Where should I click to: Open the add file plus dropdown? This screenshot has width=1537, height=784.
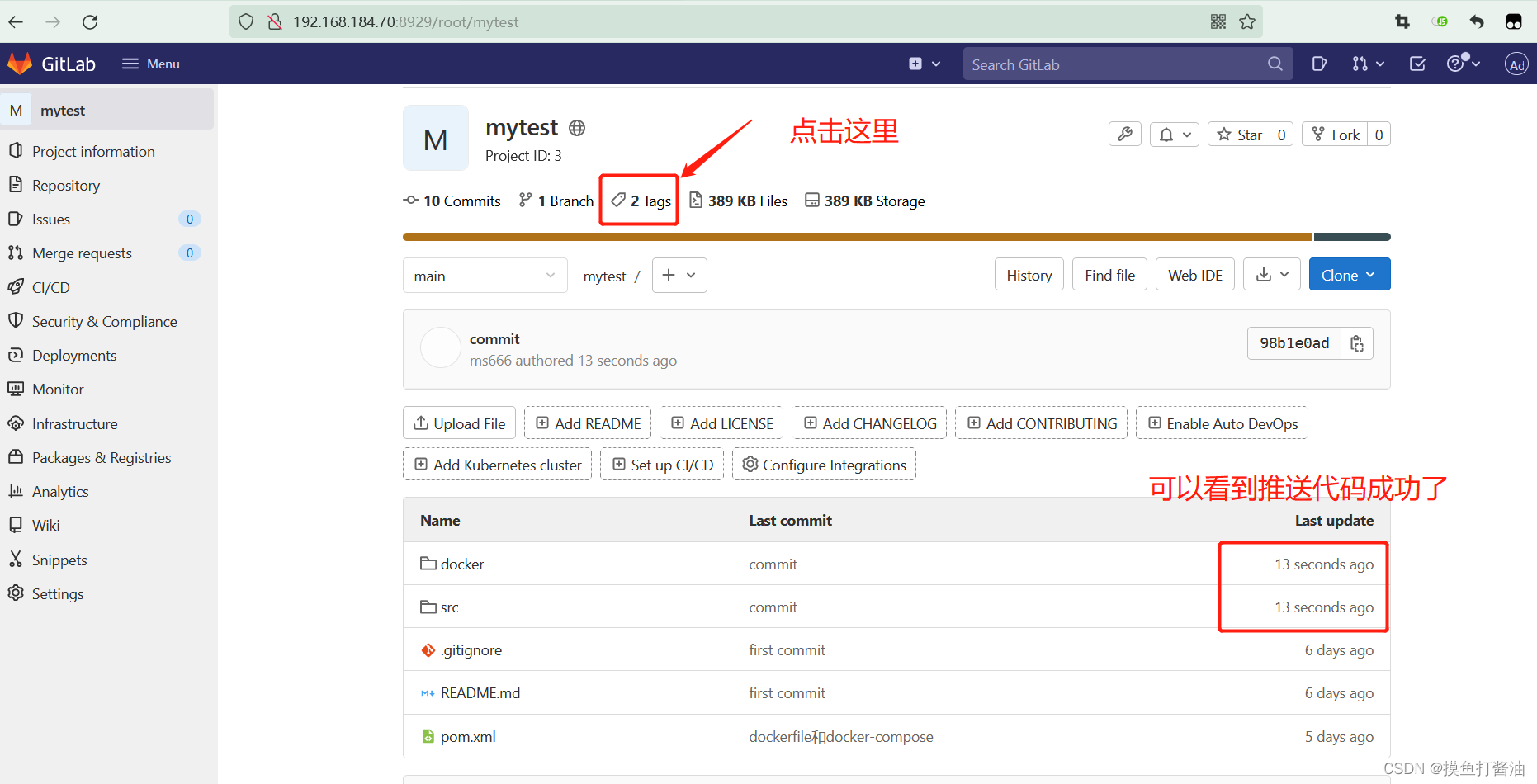(679, 275)
